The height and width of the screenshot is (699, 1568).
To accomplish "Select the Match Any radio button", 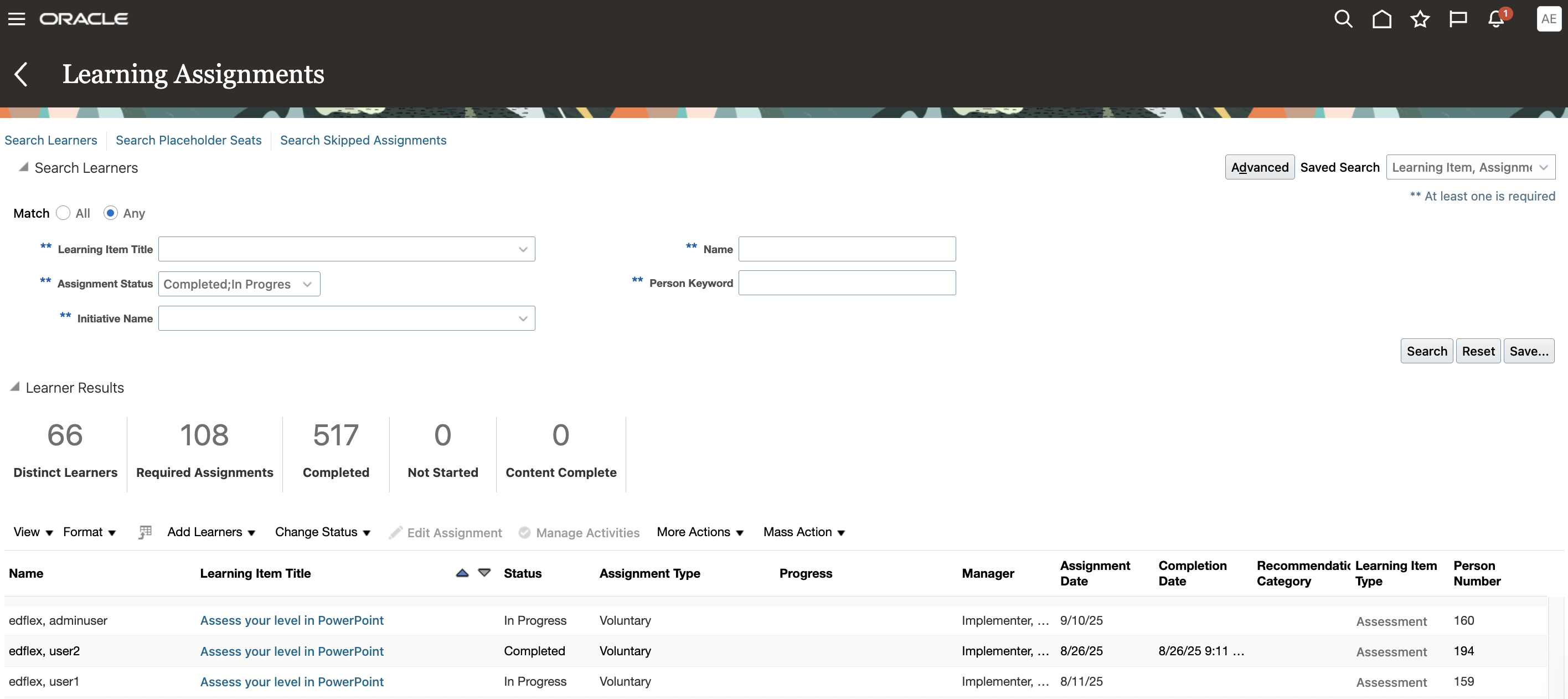I will [110, 213].
